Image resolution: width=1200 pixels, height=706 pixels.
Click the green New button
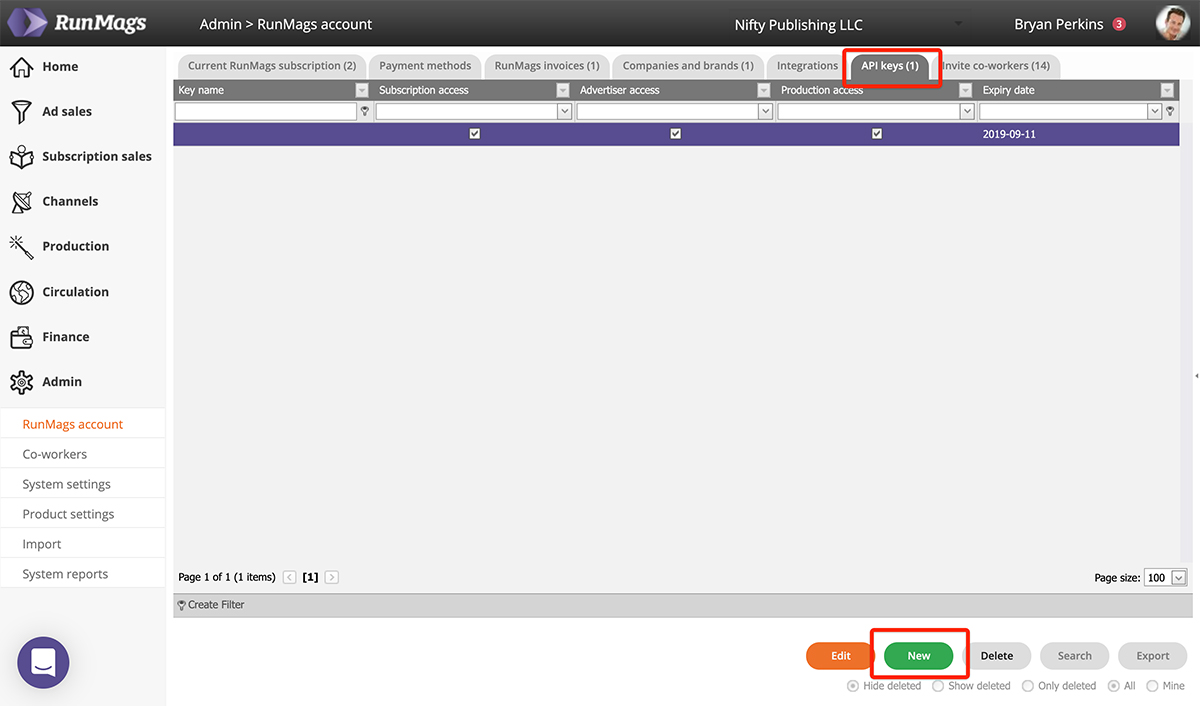coord(919,656)
